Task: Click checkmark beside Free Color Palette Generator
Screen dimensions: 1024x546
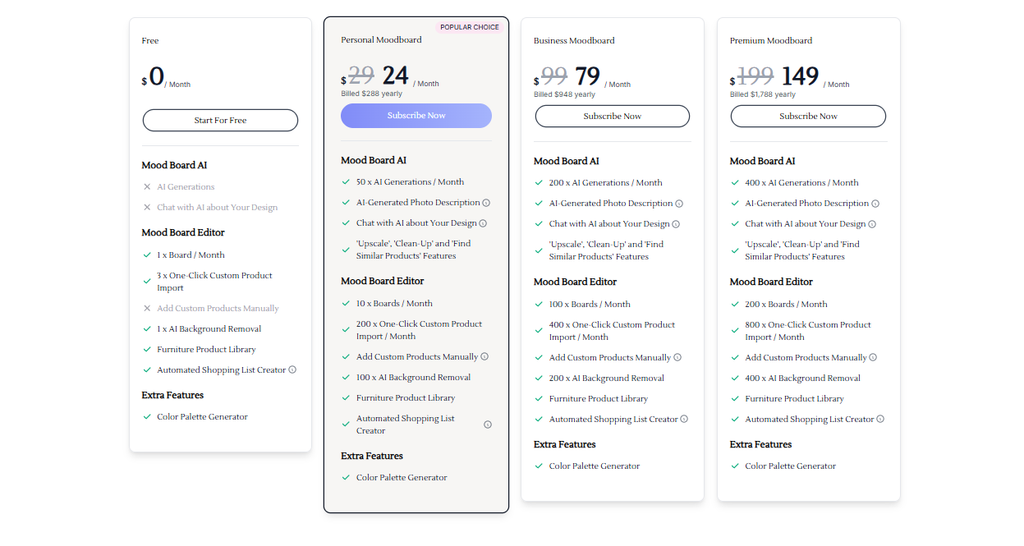Action: pos(147,417)
